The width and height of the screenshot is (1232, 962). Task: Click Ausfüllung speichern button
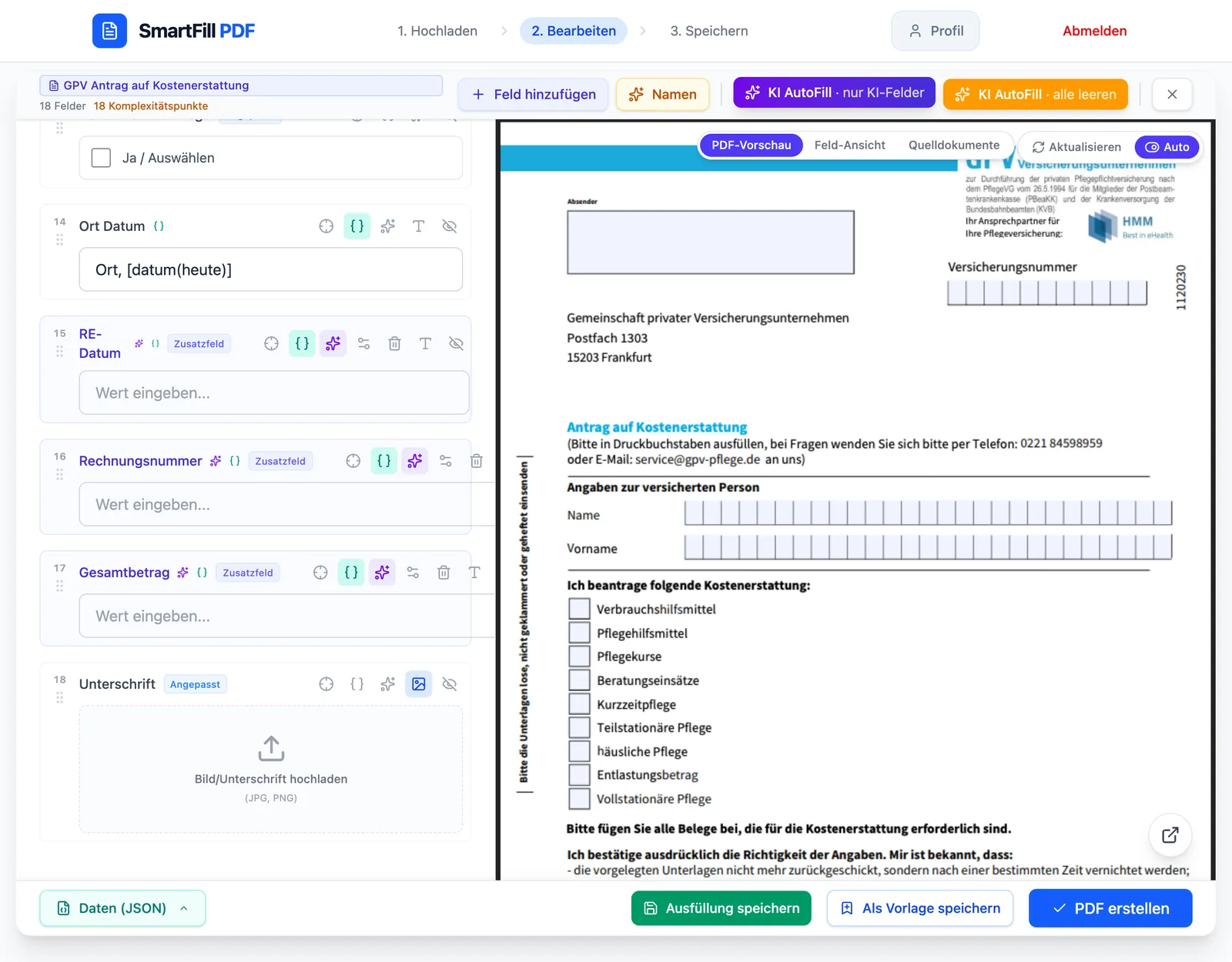point(721,908)
